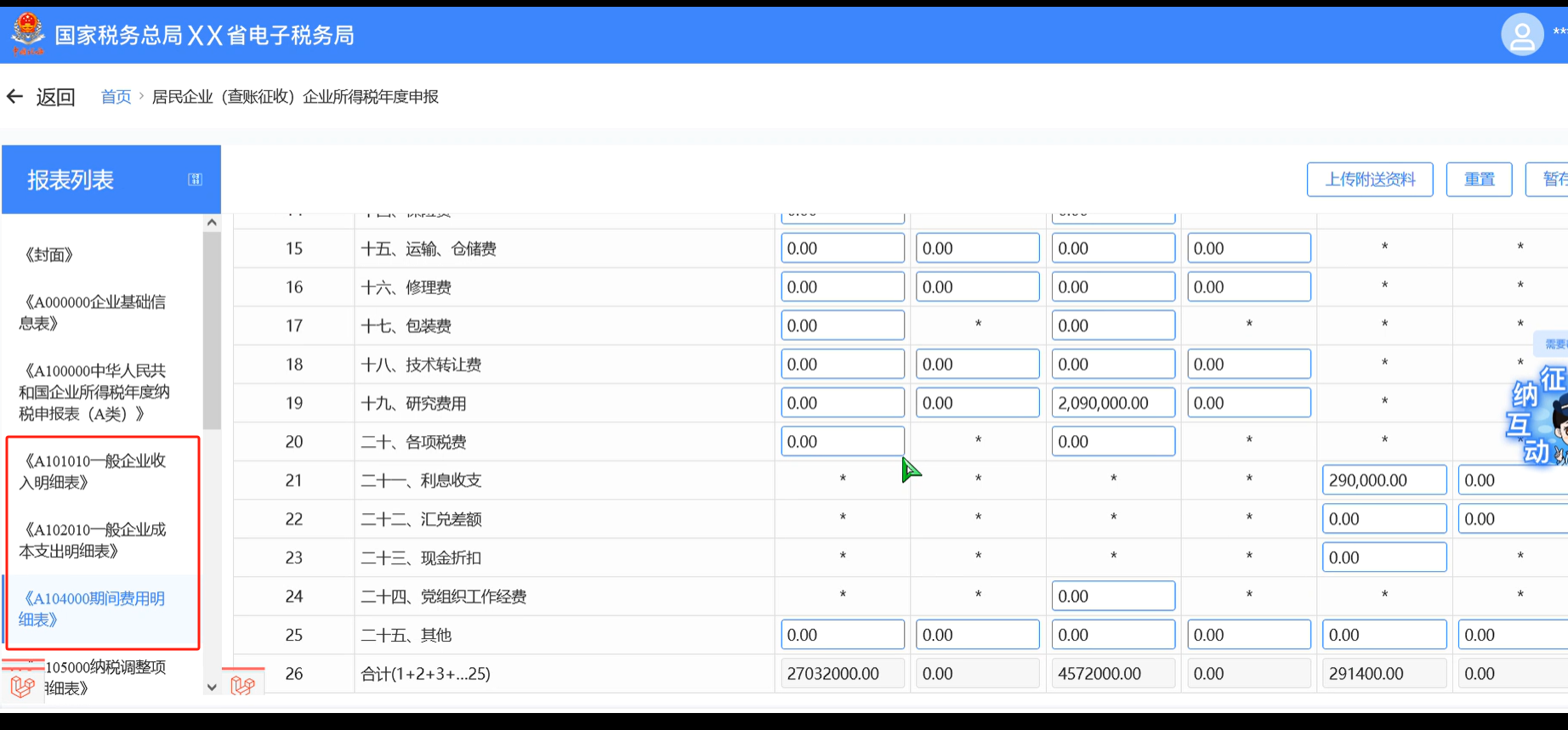Open the user profile avatar
The width and height of the screenshot is (1568, 730).
pos(1521,35)
